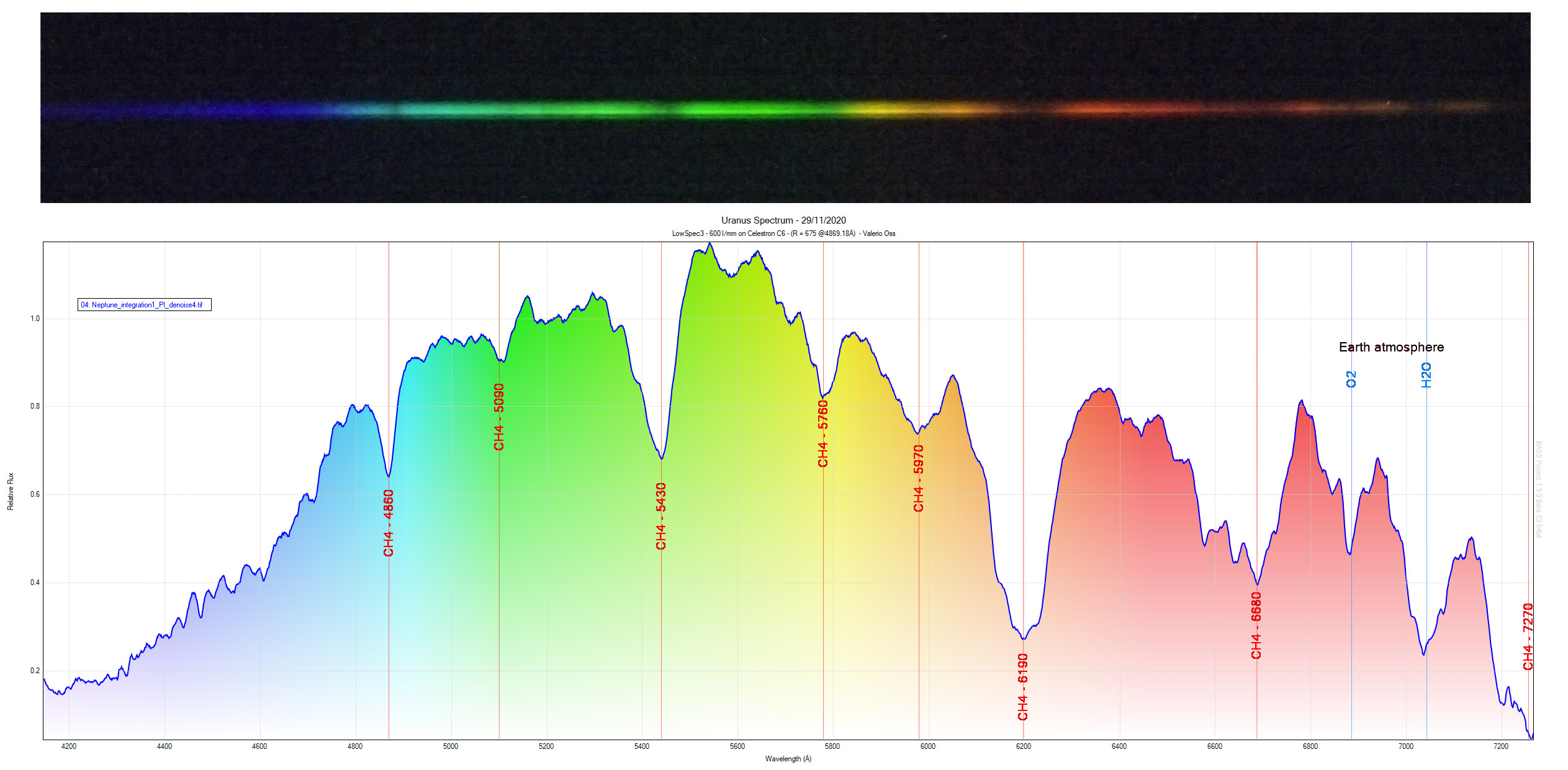1568x770 pixels.
Task: Click the 1.0 relative flux tick label
Action: [35, 319]
